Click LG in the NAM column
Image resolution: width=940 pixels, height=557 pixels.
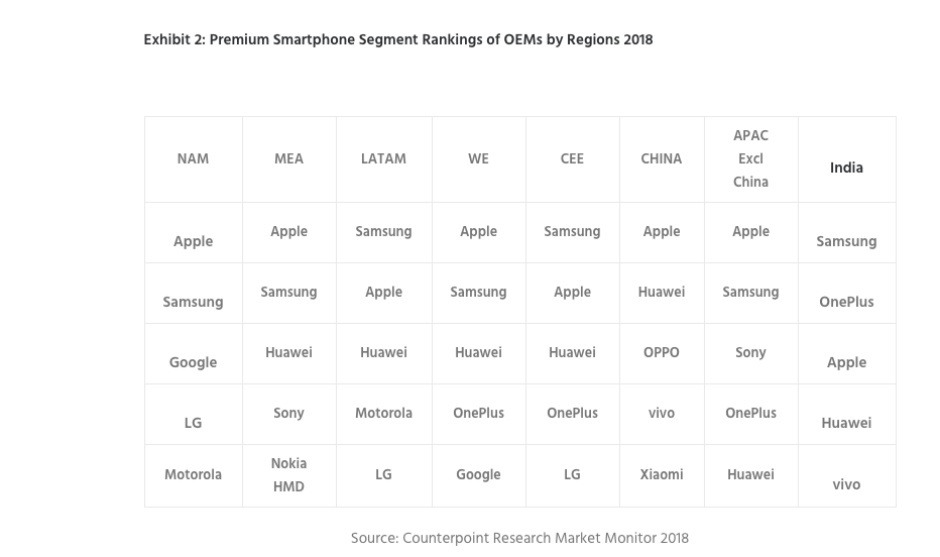point(193,423)
